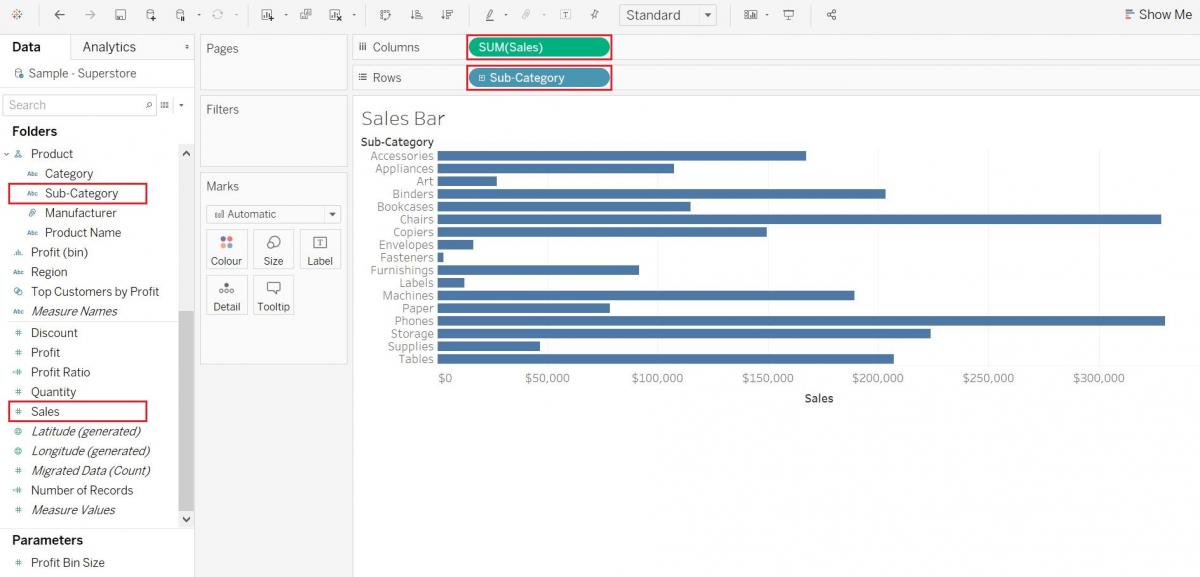Sort descending using the toolbar icon

447,15
